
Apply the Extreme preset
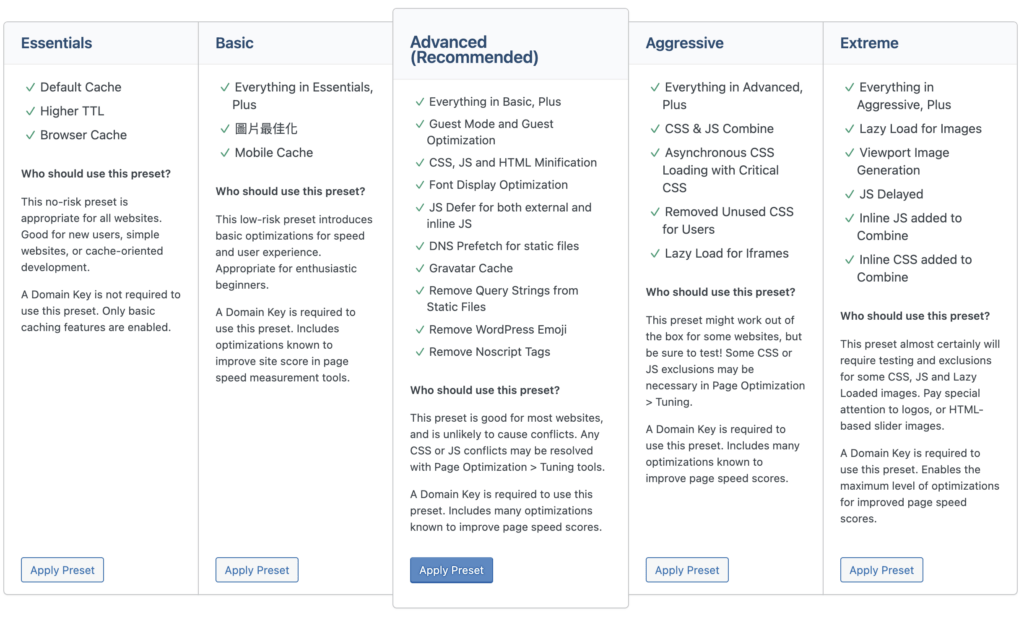tap(881, 570)
